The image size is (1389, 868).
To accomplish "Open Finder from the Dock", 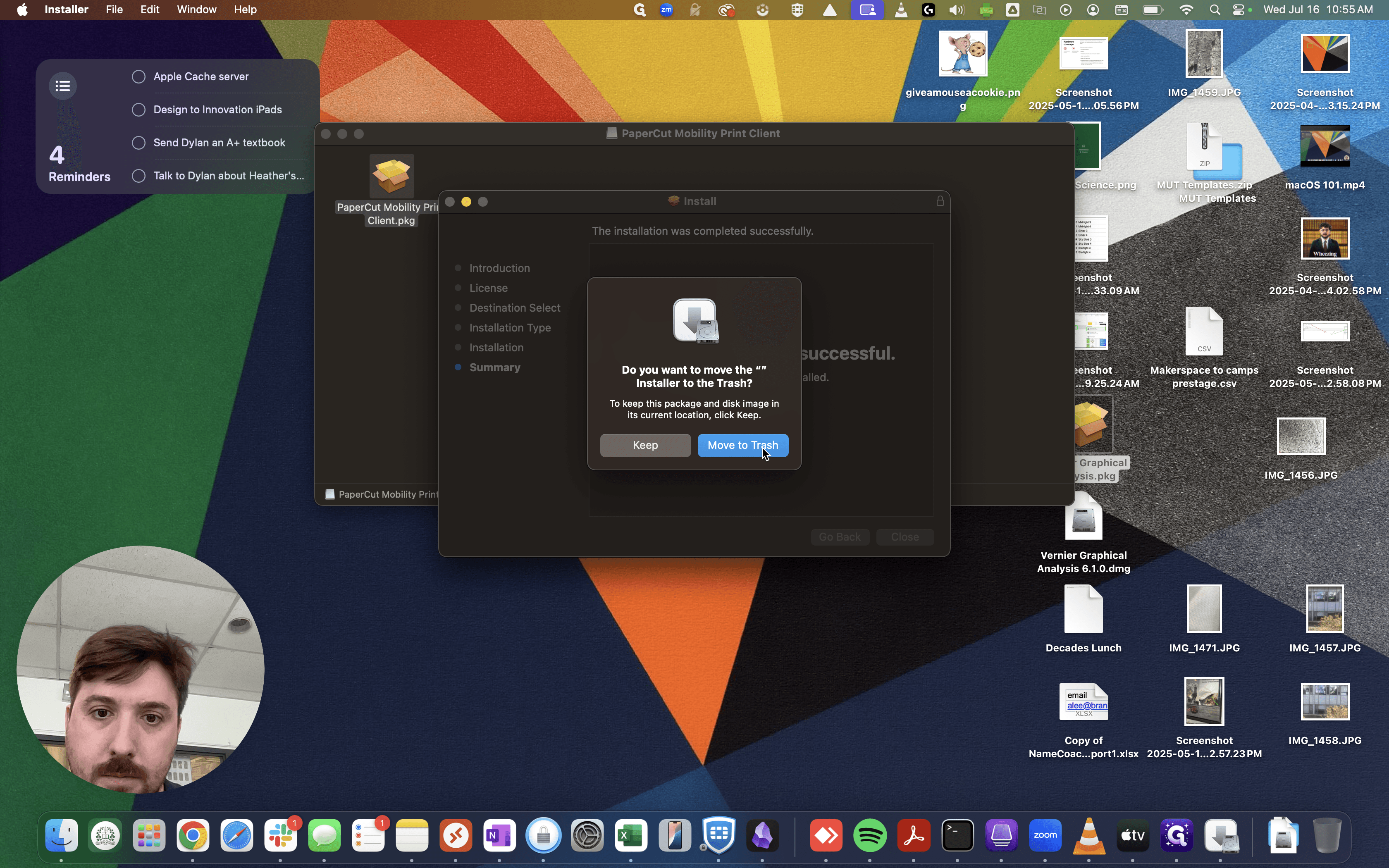I will (62, 835).
